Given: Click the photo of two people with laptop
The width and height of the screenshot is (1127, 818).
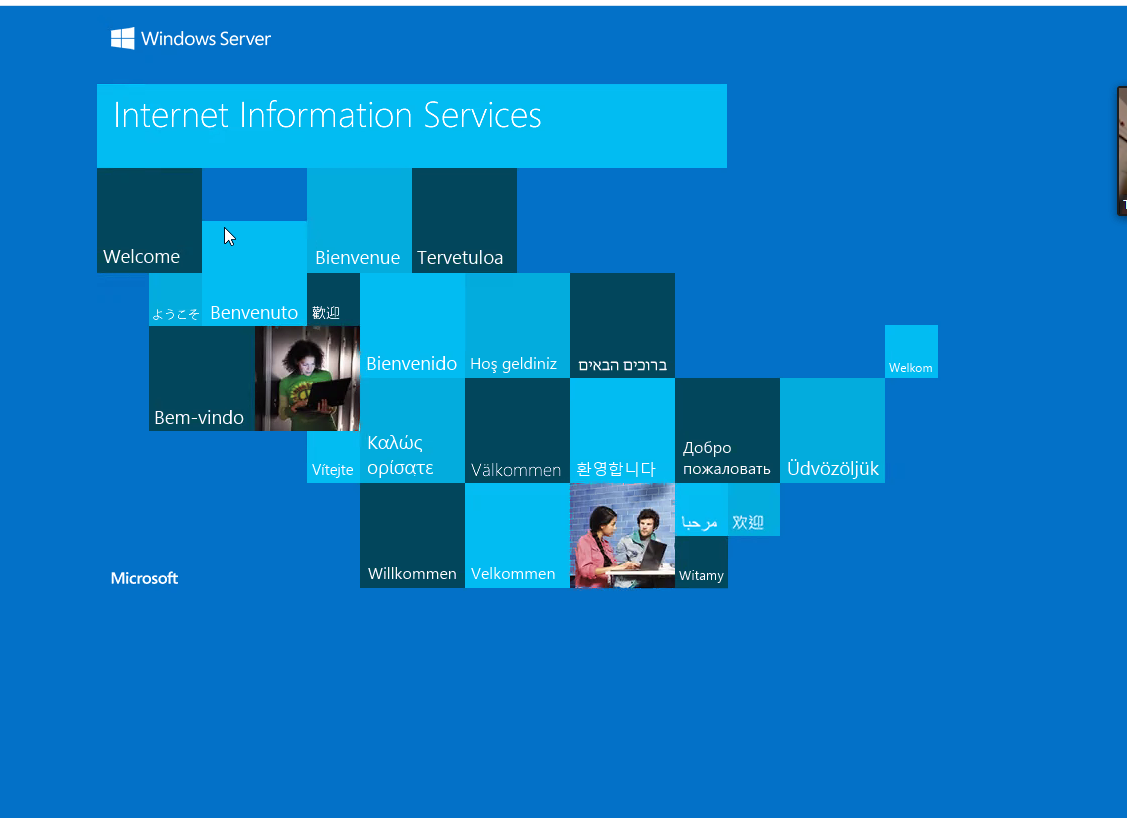Looking at the screenshot, I should tap(622, 535).
